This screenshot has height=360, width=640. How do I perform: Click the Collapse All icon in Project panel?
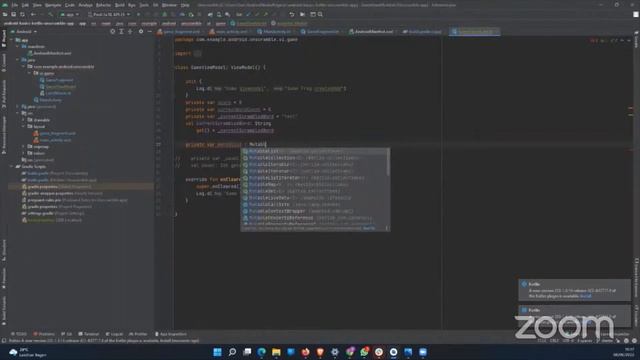130,31
